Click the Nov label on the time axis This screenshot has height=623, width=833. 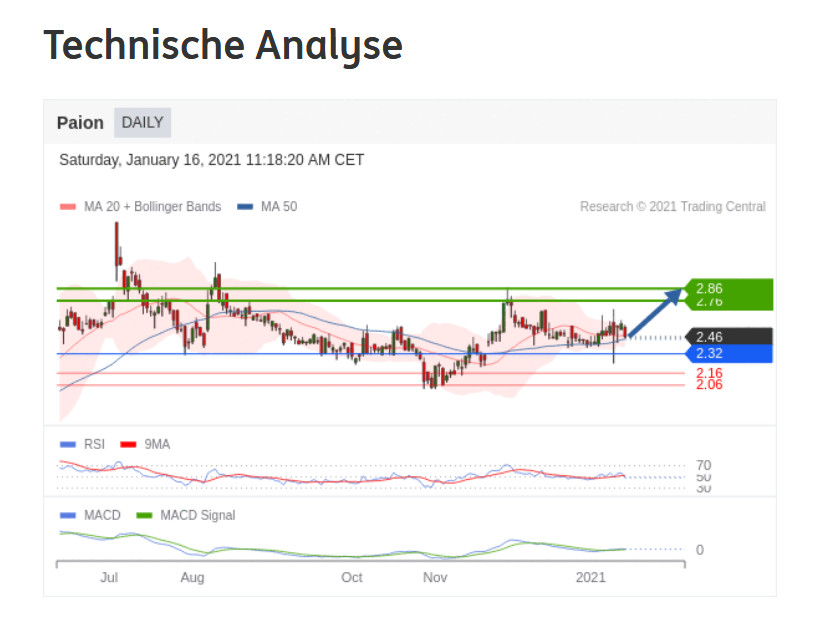coord(435,578)
